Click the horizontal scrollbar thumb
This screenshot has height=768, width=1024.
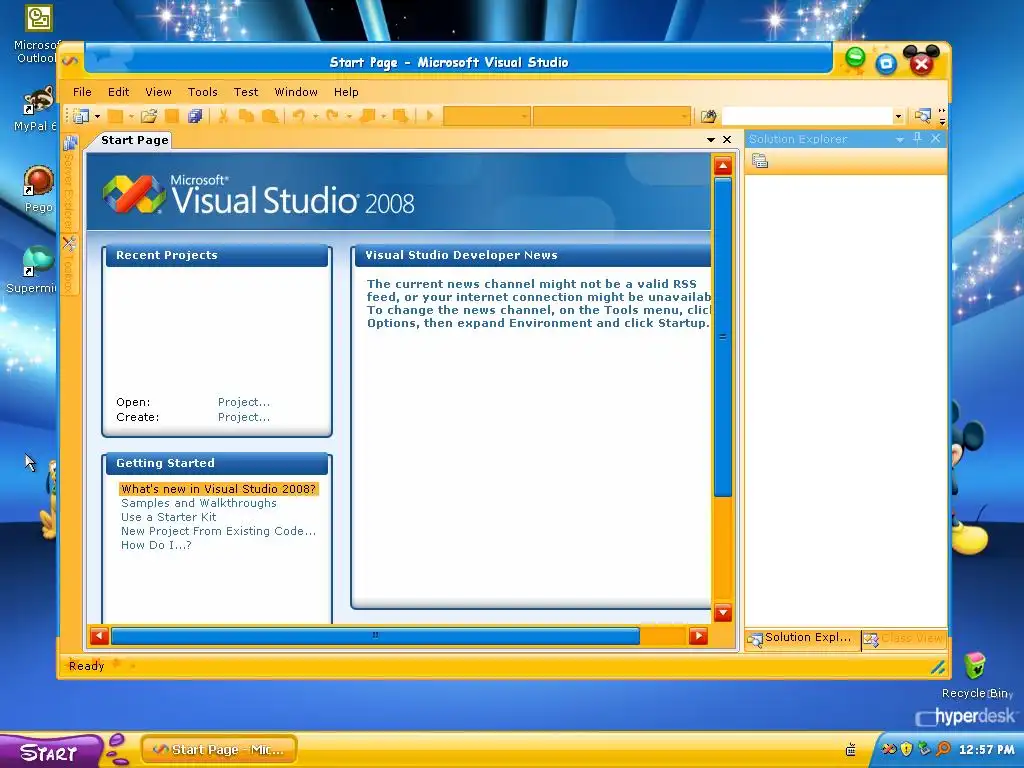point(376,635)
